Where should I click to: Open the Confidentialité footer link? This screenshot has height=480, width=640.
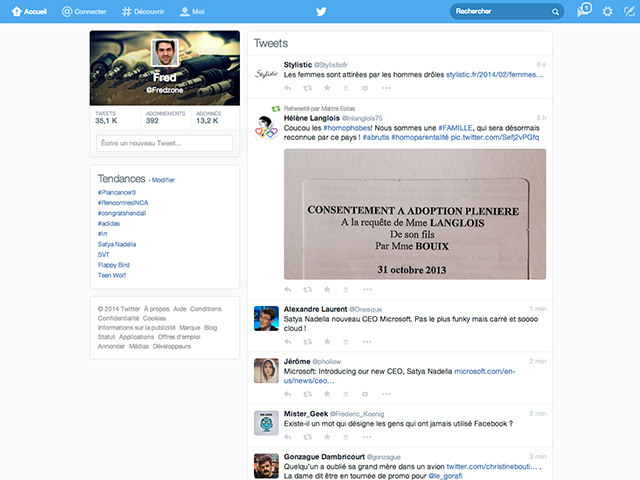[118, 318]
